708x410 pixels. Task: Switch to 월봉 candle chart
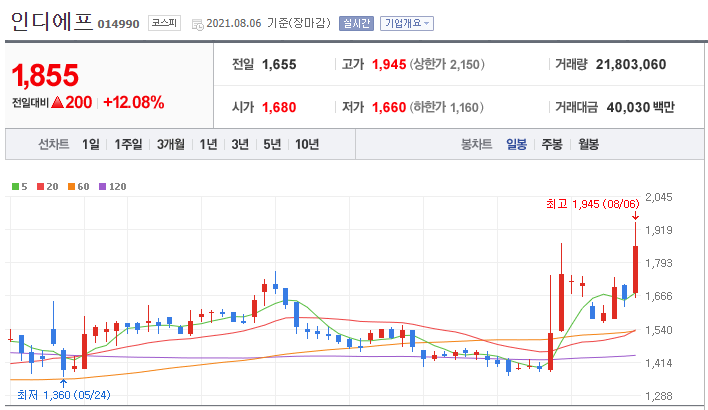tap(588, 144)
